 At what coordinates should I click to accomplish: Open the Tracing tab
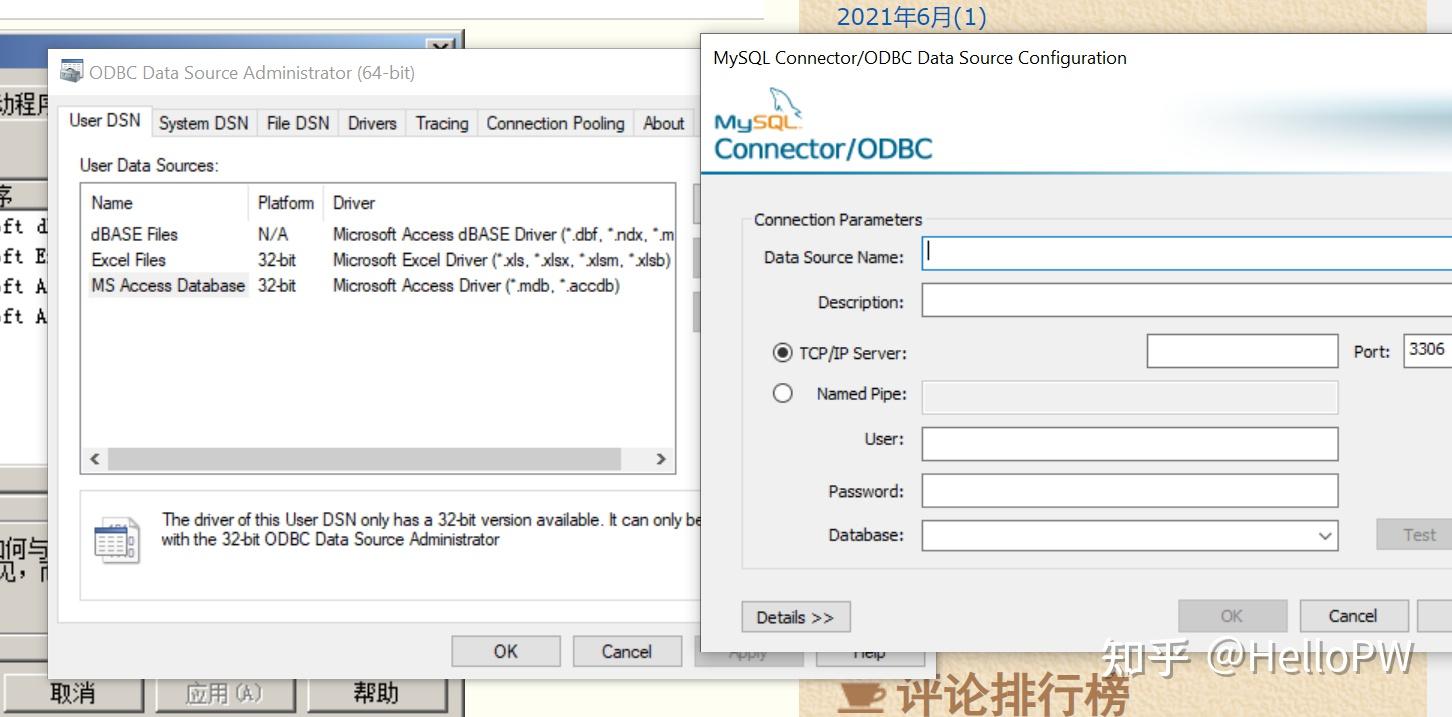click(441, 123)
